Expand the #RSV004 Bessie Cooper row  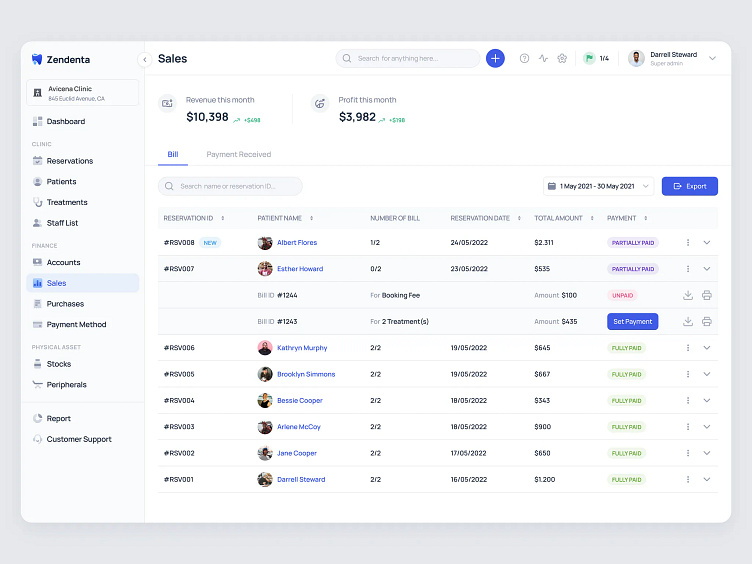click(706, 400)
